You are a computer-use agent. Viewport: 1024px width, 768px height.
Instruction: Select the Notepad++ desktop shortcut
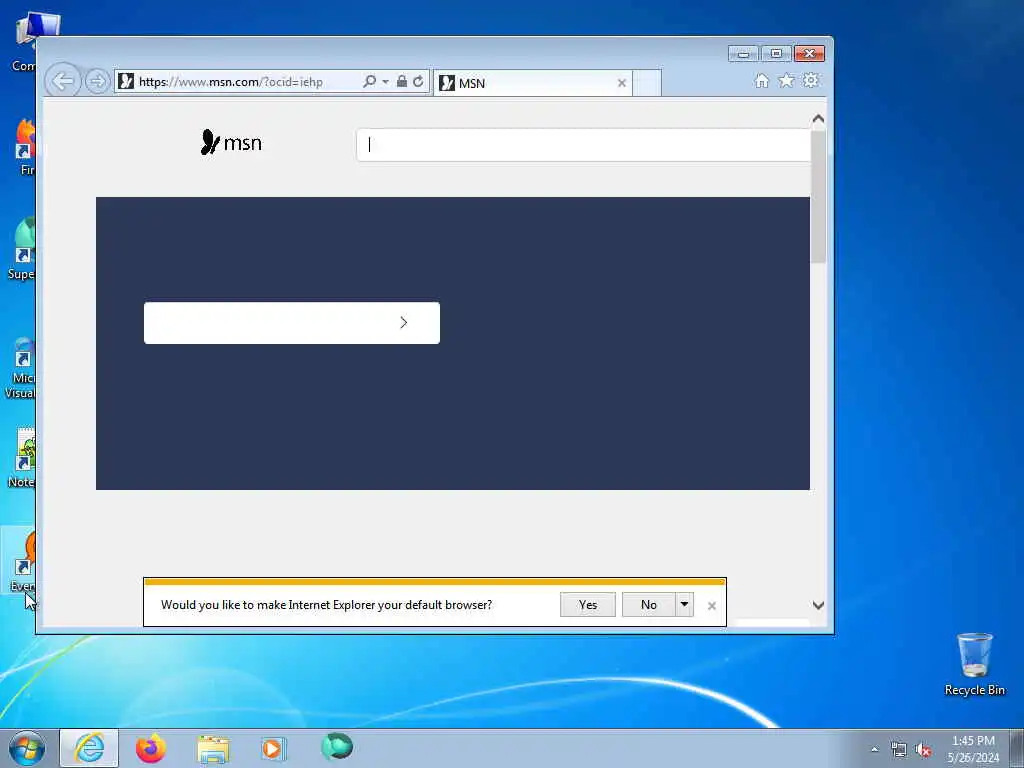22,458
